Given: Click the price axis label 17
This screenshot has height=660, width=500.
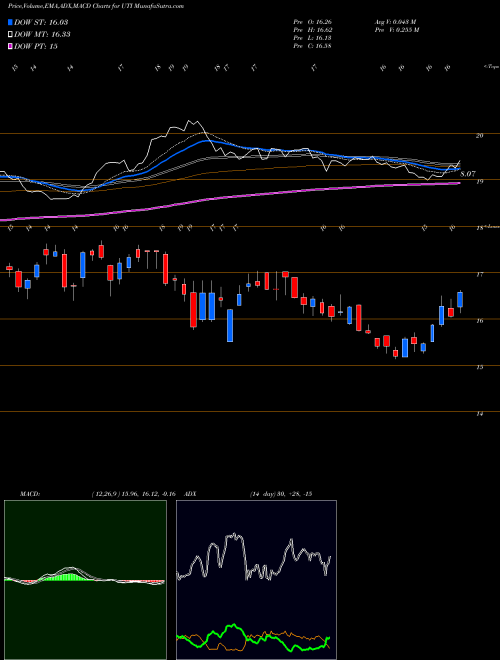Looking at the screenshot, I should 479,274.
